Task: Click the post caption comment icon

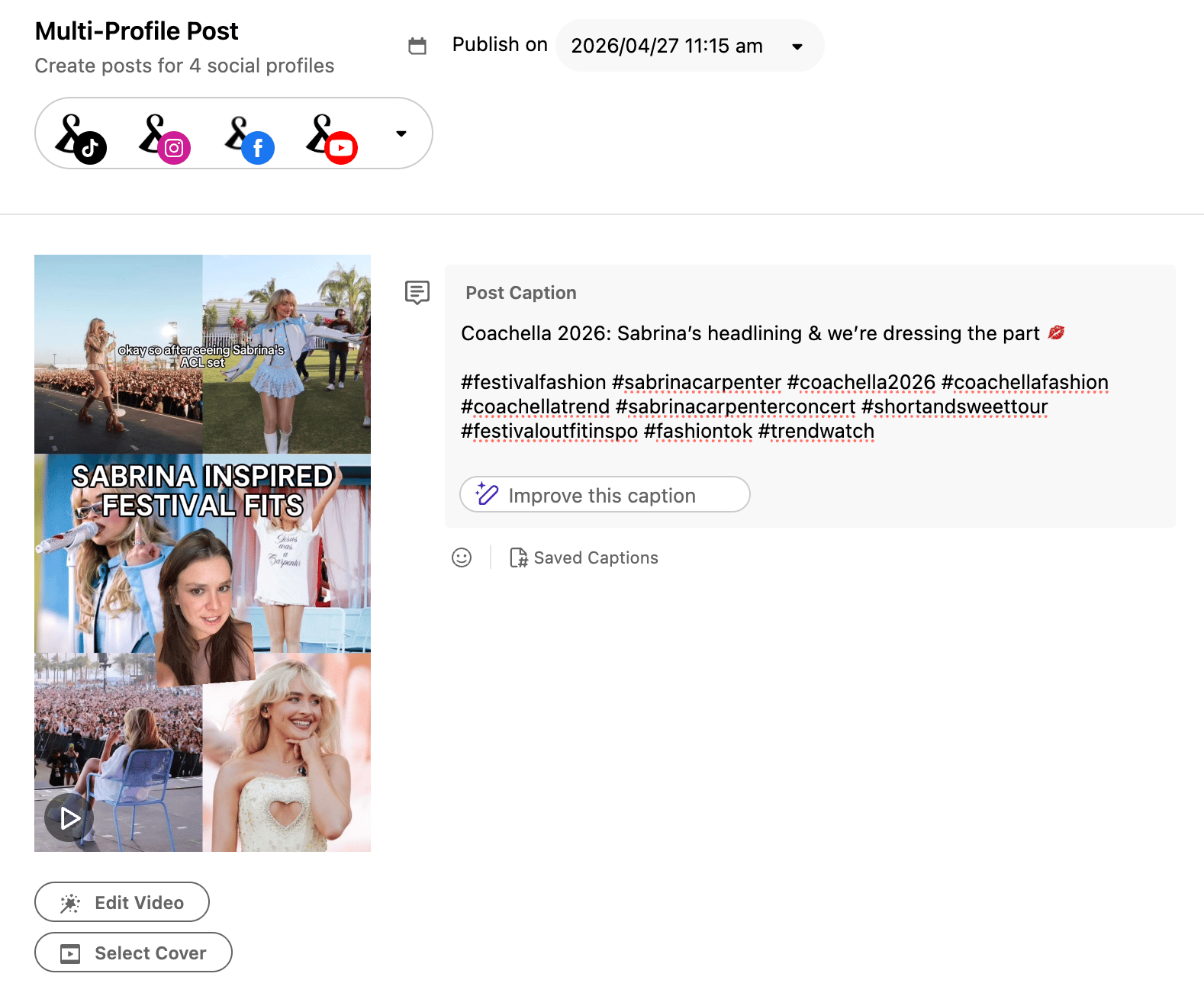Action: pos(417,292)
